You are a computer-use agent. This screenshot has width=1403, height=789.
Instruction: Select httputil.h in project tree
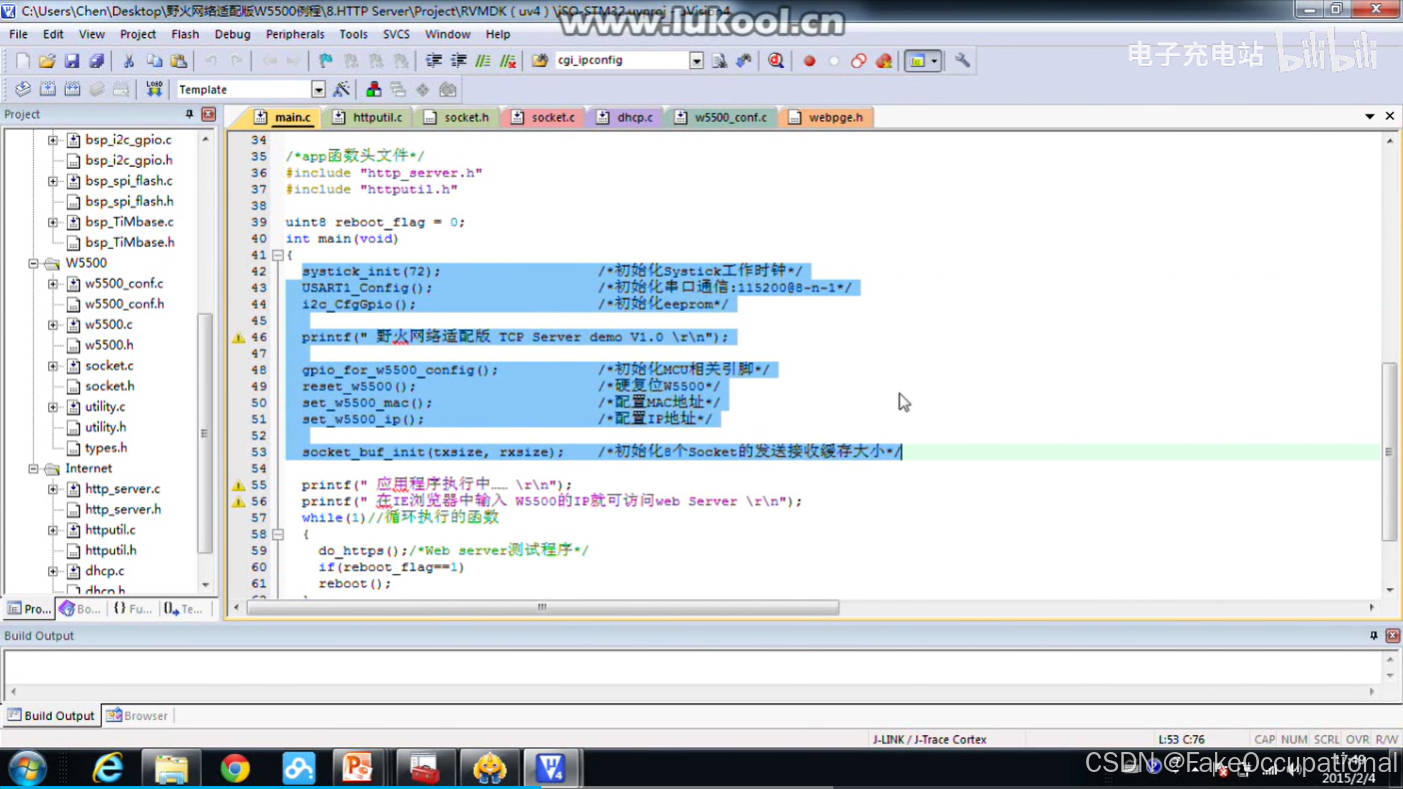[110, 550]
